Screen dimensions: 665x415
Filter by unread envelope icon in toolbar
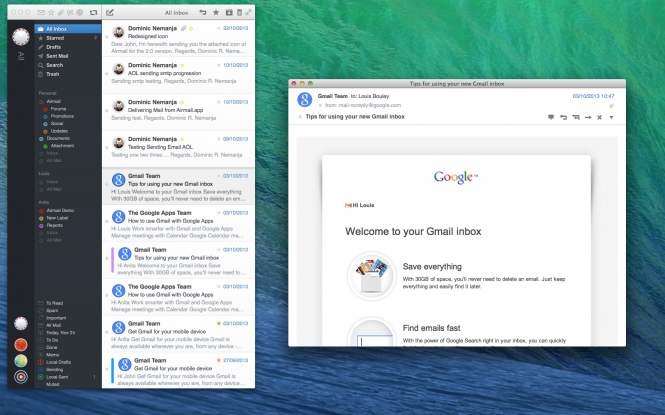point(41,12)
